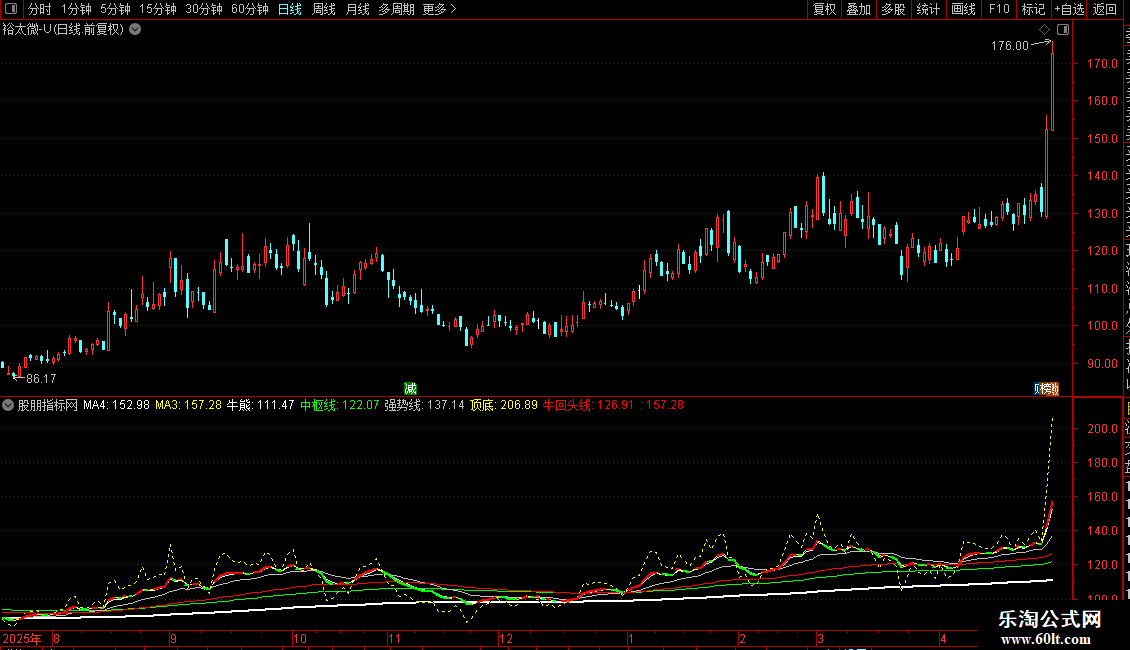Click the 牛熊: 111.47 indicator value
Viewport: 1130px width, 650px height.
pyautogui.click(x=260, y=405)
